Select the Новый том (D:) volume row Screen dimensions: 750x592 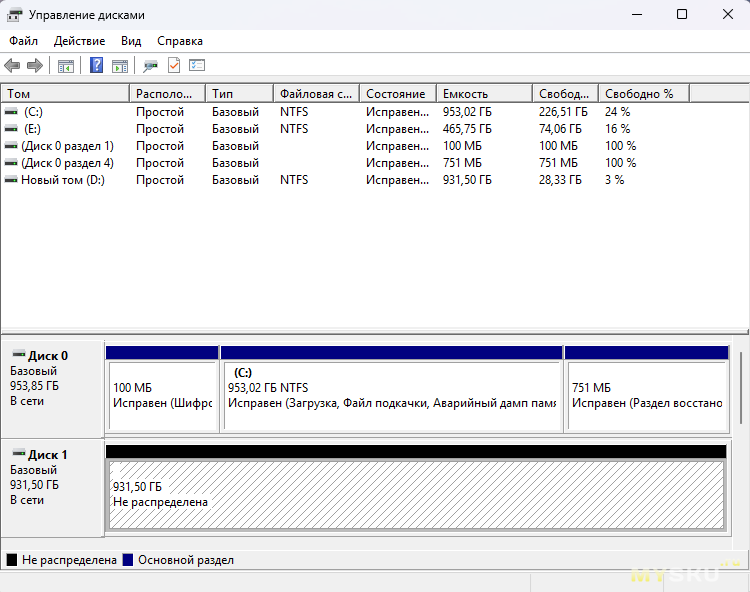click(62, 180)
